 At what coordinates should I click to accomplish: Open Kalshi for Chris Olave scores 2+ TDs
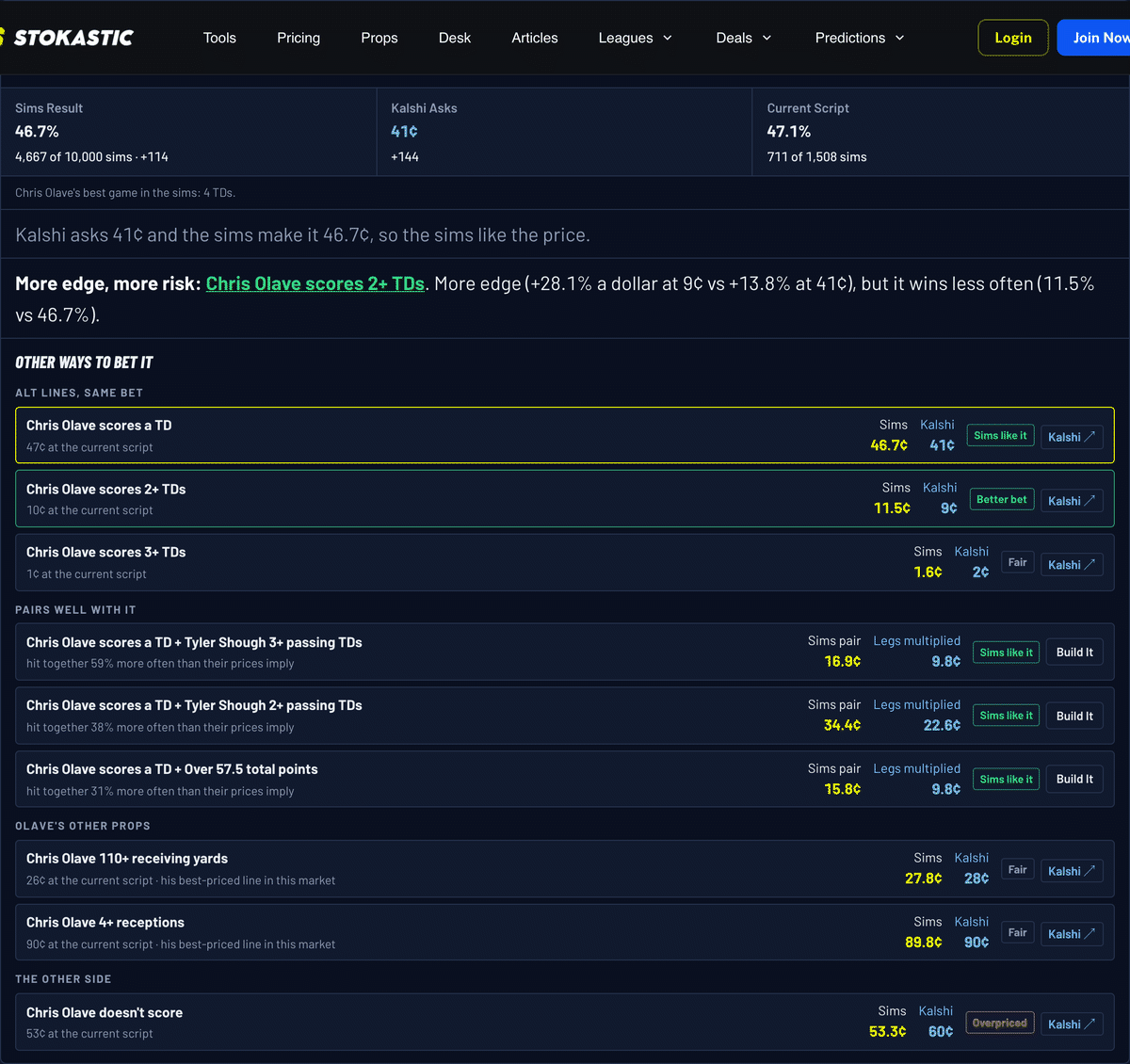pos(1072,501)
